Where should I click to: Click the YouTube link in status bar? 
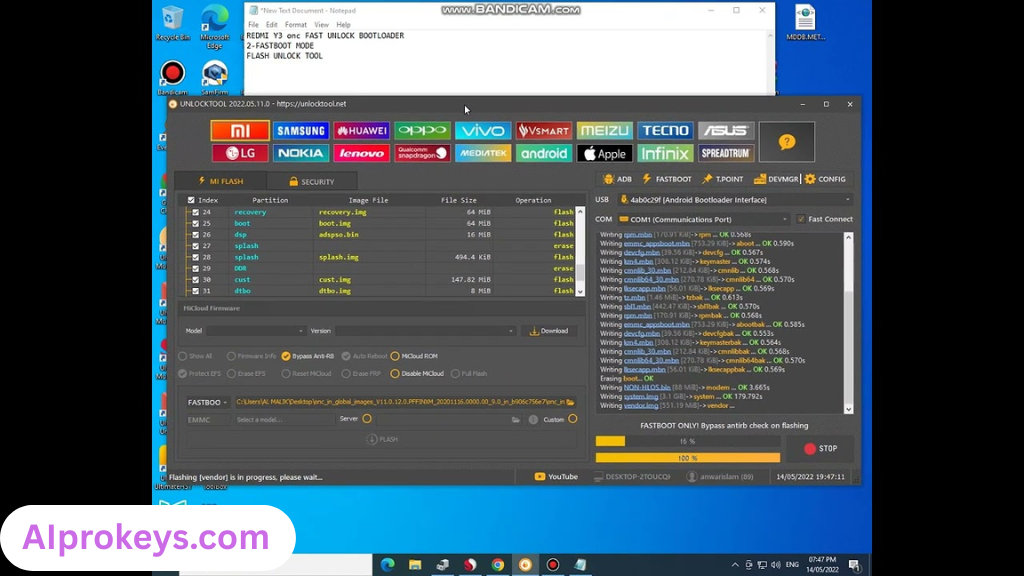click(556, 477)
